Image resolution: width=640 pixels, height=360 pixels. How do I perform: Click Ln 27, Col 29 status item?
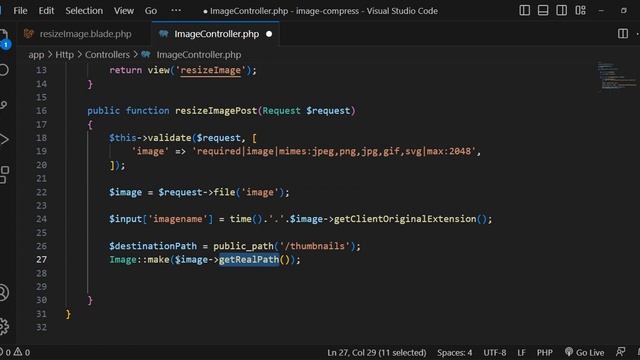(x=376, y=352)
